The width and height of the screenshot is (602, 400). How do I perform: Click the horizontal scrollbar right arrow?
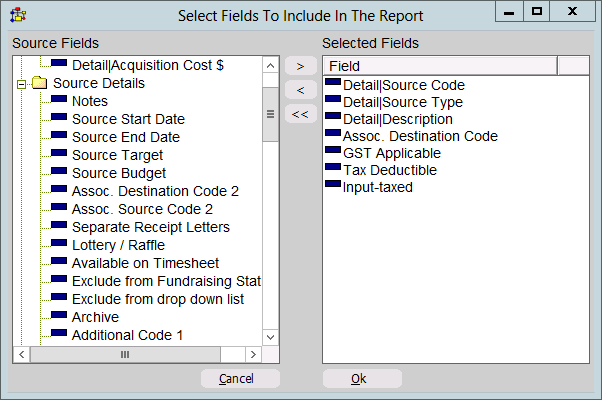point(253,354)
